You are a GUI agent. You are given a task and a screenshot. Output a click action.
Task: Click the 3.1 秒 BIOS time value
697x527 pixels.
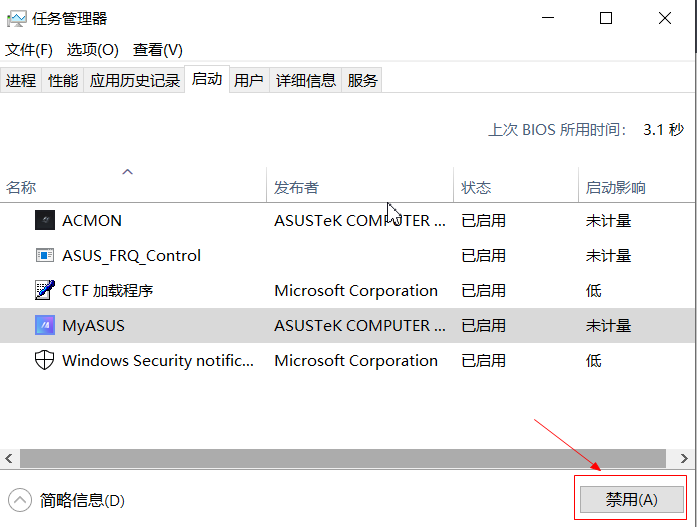click(663, 130)
